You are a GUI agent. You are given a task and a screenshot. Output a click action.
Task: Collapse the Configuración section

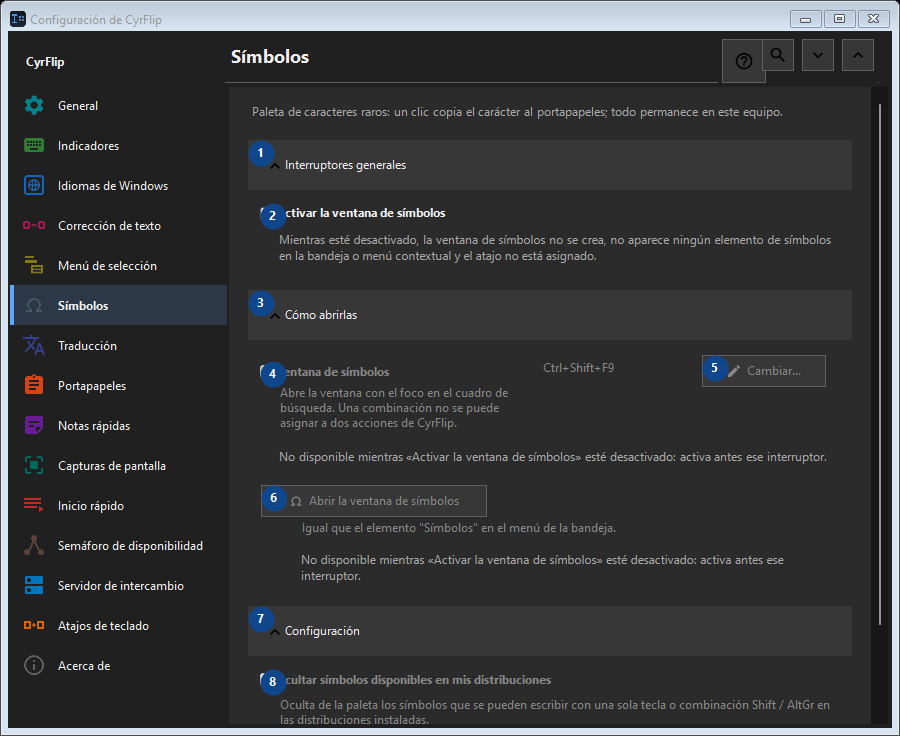(550, 631)
